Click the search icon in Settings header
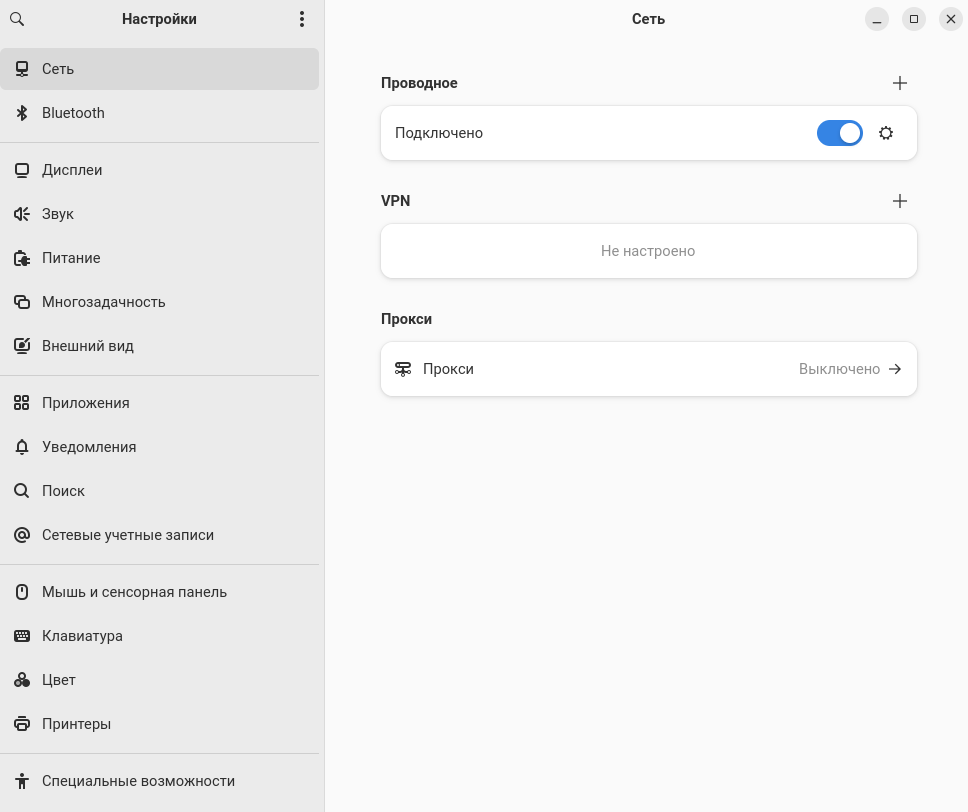968x812 pixels. coord(17,19)
